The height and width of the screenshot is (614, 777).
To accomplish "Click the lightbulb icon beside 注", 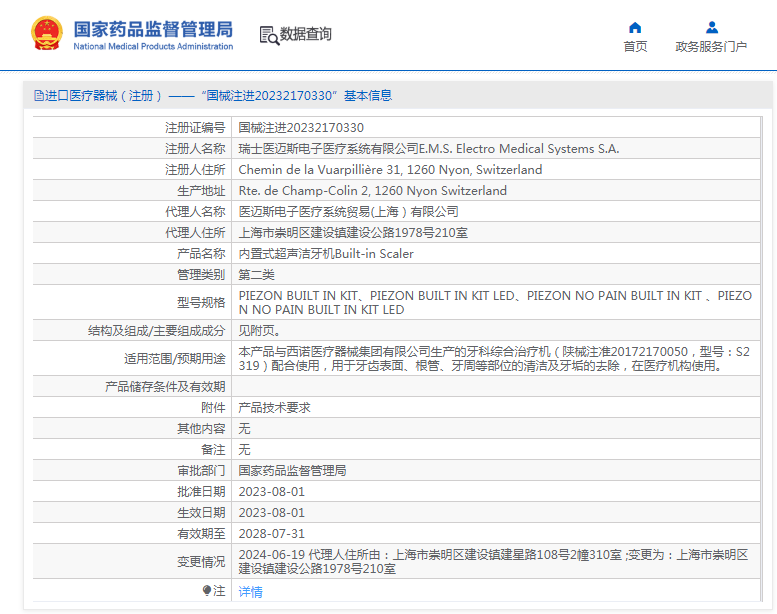I will point(207,591).
